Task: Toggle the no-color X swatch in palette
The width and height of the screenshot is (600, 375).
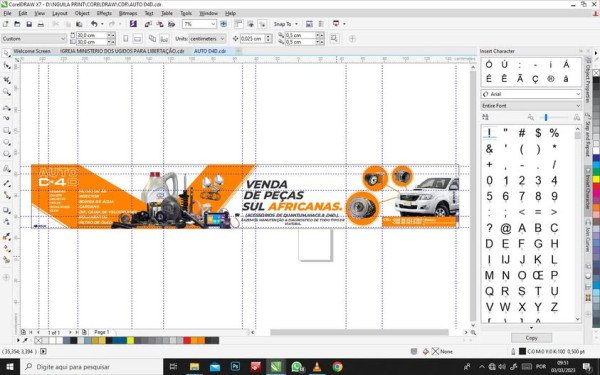Action: tap(38, 340)
